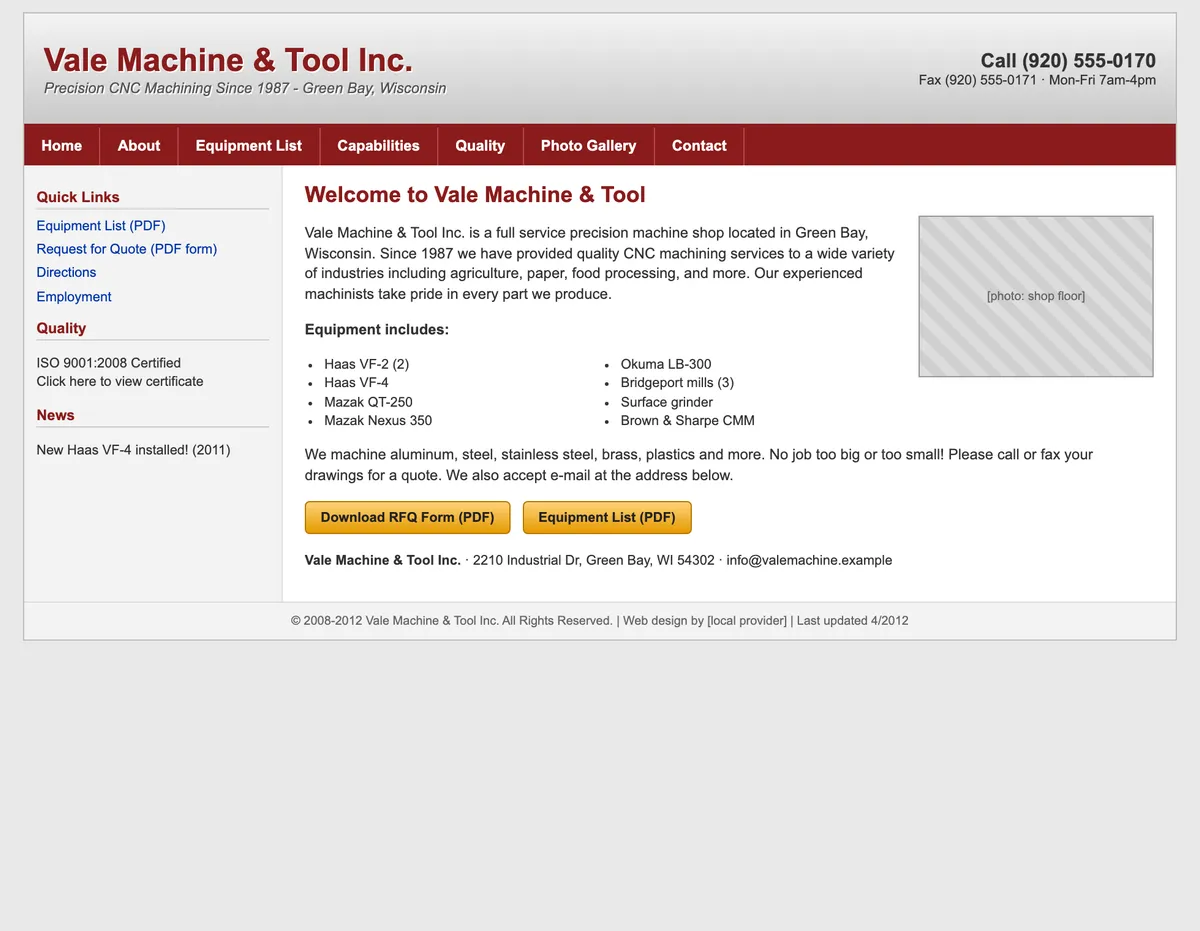The width and height of the screenshot is (1200, 931).
Task: Click the 'Okuma LB-300' list item
Action: (x=666, y=364)
